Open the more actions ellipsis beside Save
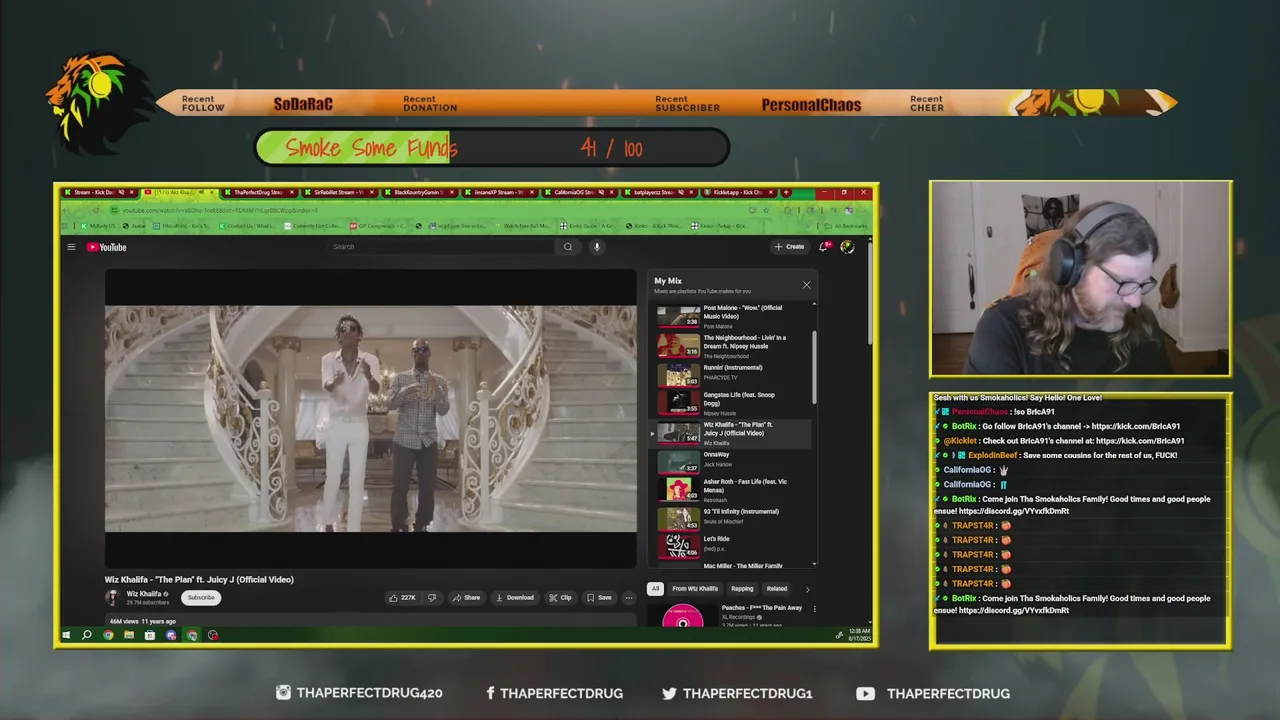1280x720 pixels. click(x=629, y=598)
